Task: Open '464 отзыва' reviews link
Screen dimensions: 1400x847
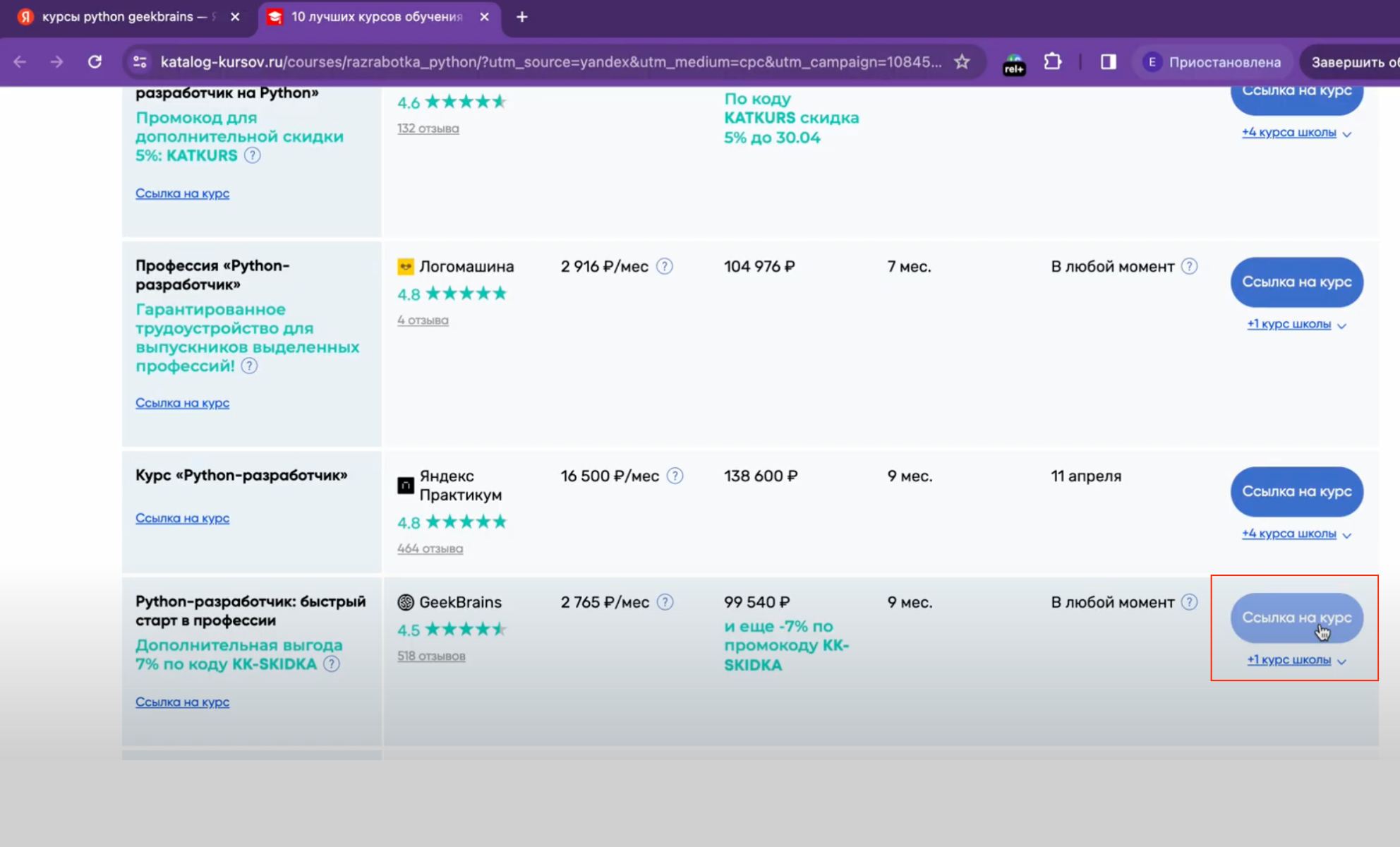Action: (430, 548)
